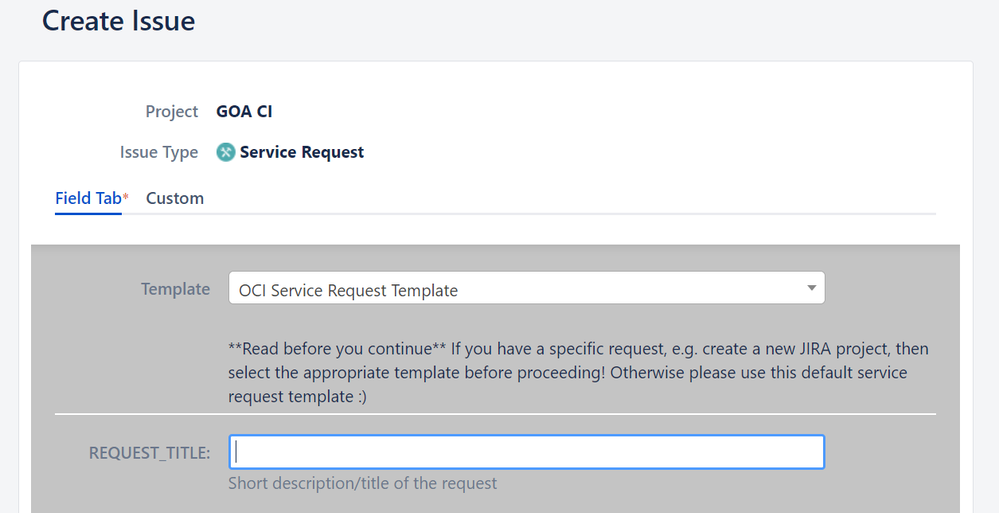Click the blue underline beneath Field Tab
The height and width of the screenshot is (513, 999).
tap(88, 213)
